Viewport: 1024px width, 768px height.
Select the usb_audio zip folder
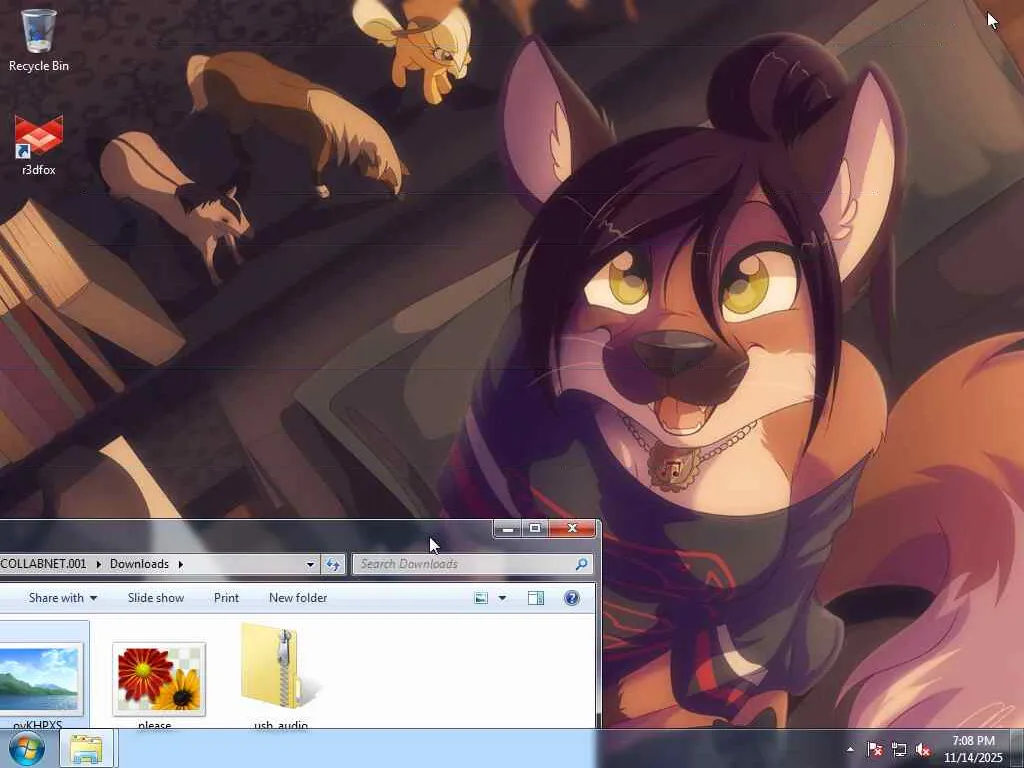click(280, 677)
